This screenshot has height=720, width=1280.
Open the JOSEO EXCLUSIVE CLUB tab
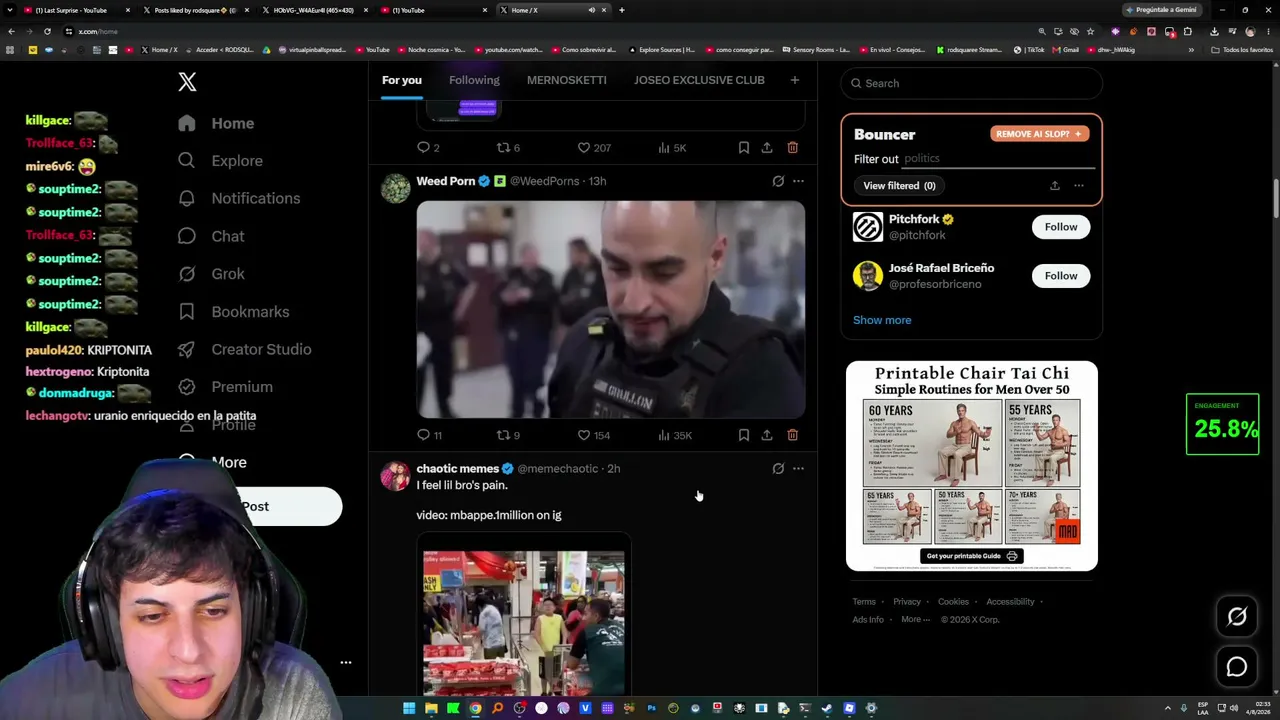(699, 80)
